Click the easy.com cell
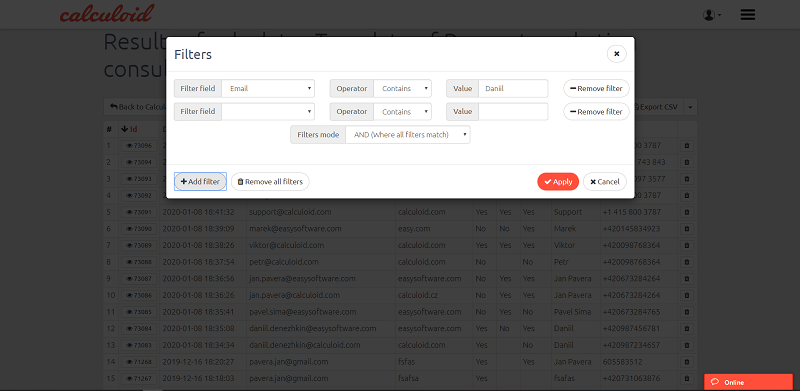Screen dimensions: 800x391 point(414,229)
